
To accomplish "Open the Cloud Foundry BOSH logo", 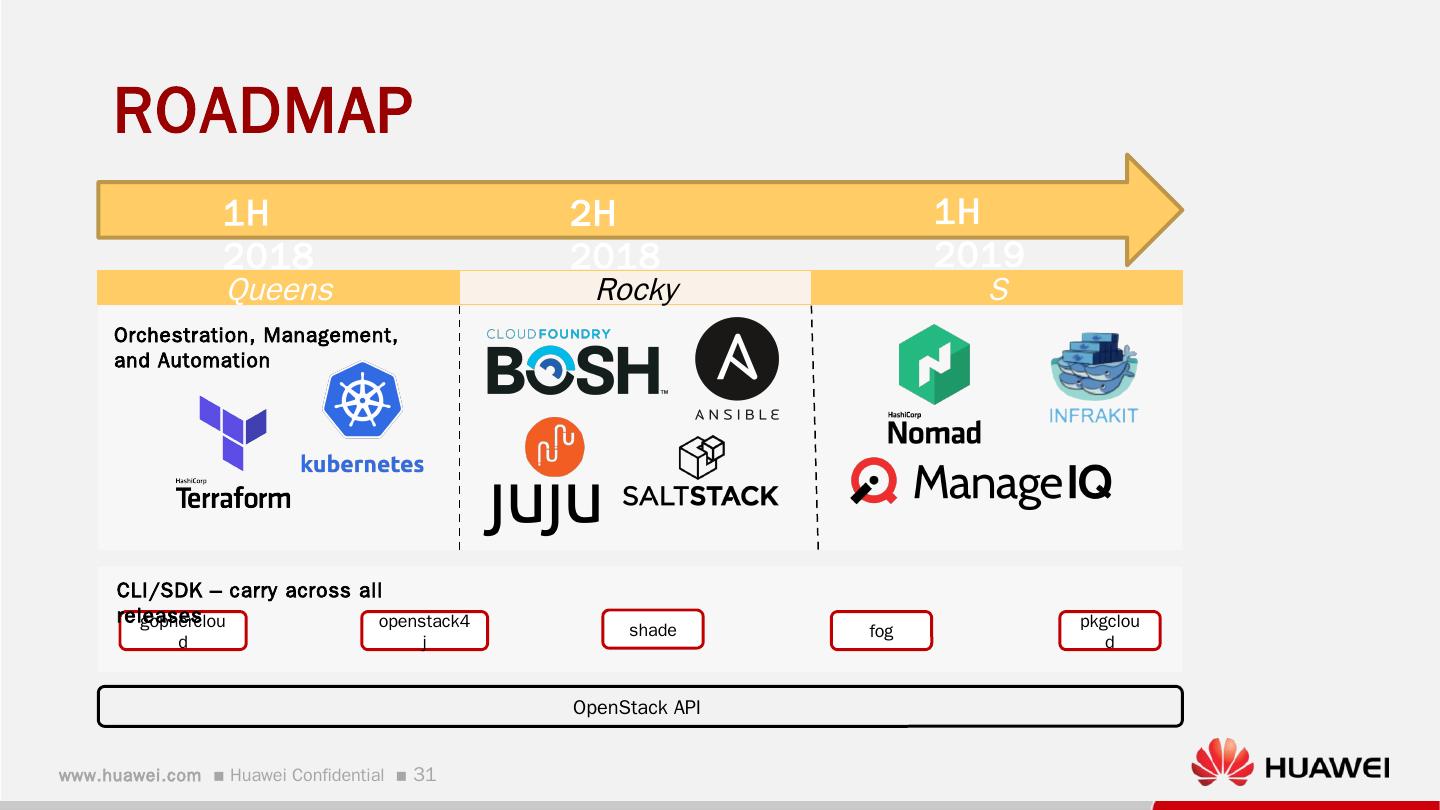I will click(x=575, y=360).
